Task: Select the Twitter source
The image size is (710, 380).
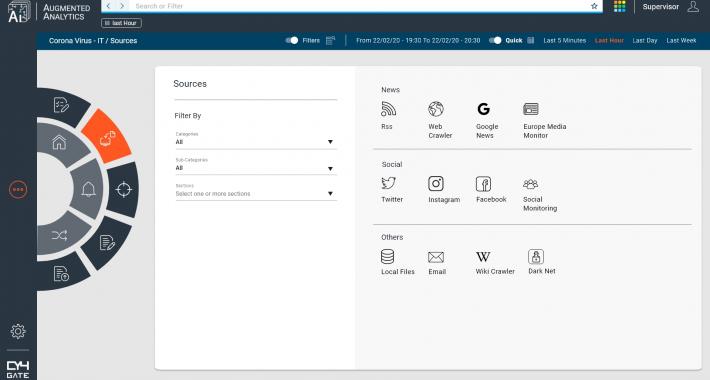Action: 391,189
